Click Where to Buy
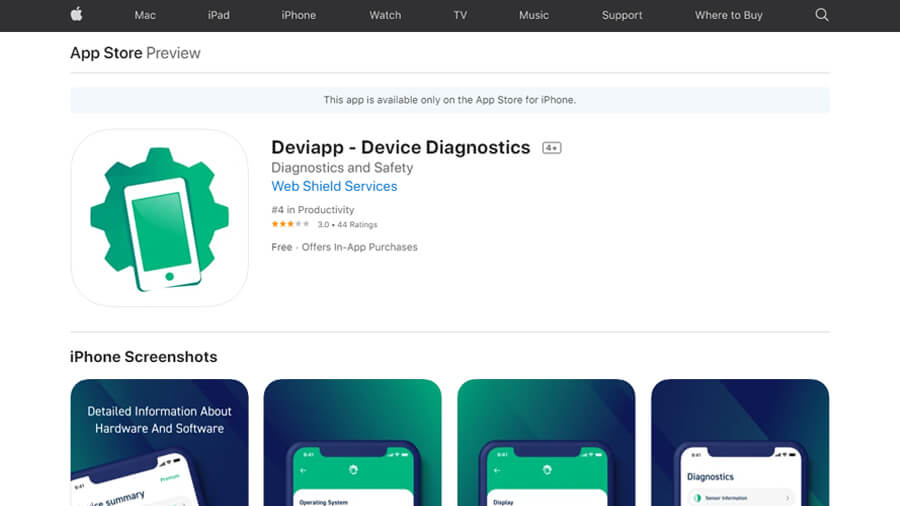The height and width of the screenshot is (506, 900). [x=729, y=15]
